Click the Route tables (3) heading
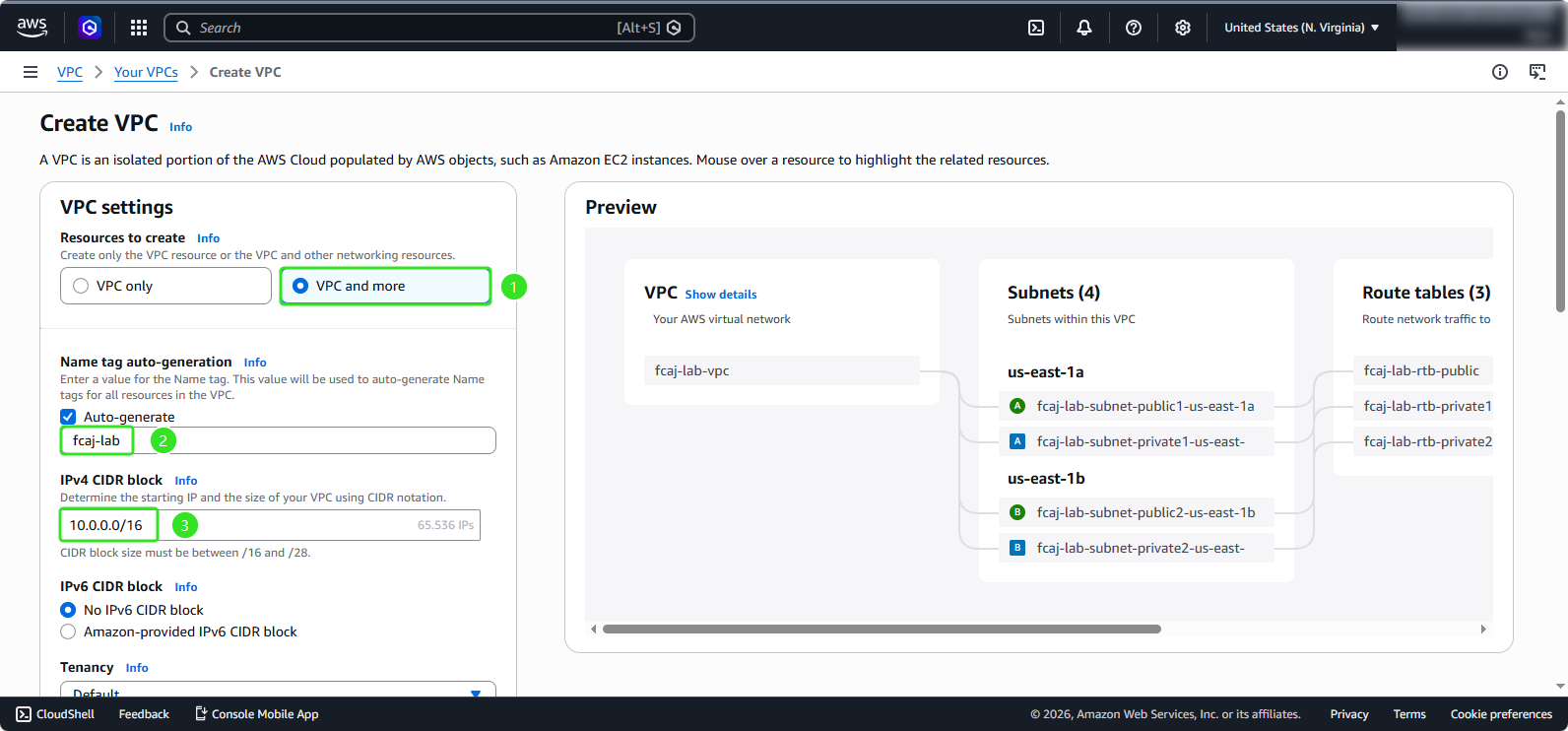Image resolution: width=1568 pixels, height=731 pixels. pyautogui.click(x=1426, y=293)
